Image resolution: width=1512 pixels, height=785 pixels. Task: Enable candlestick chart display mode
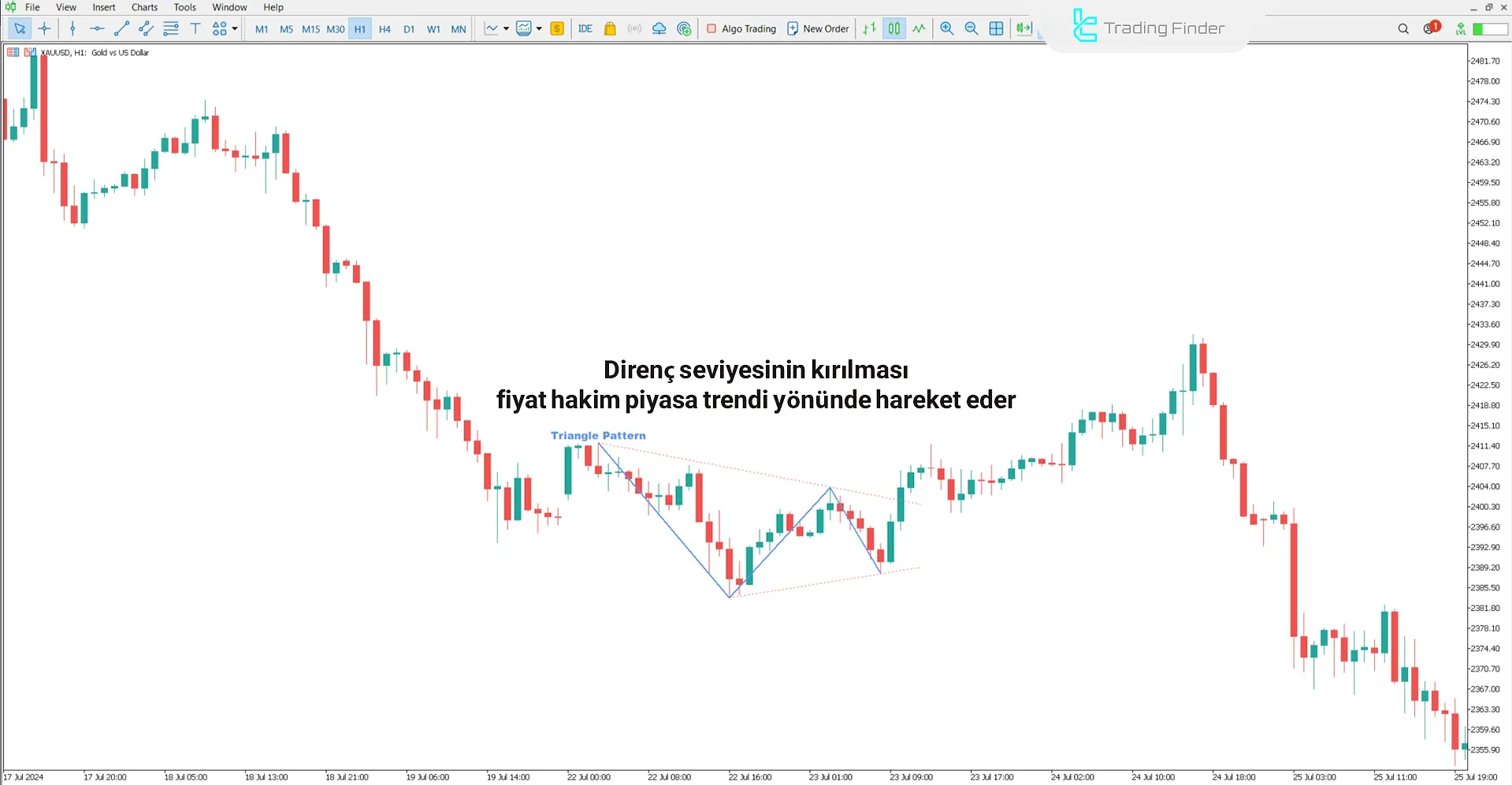(894, 28)
